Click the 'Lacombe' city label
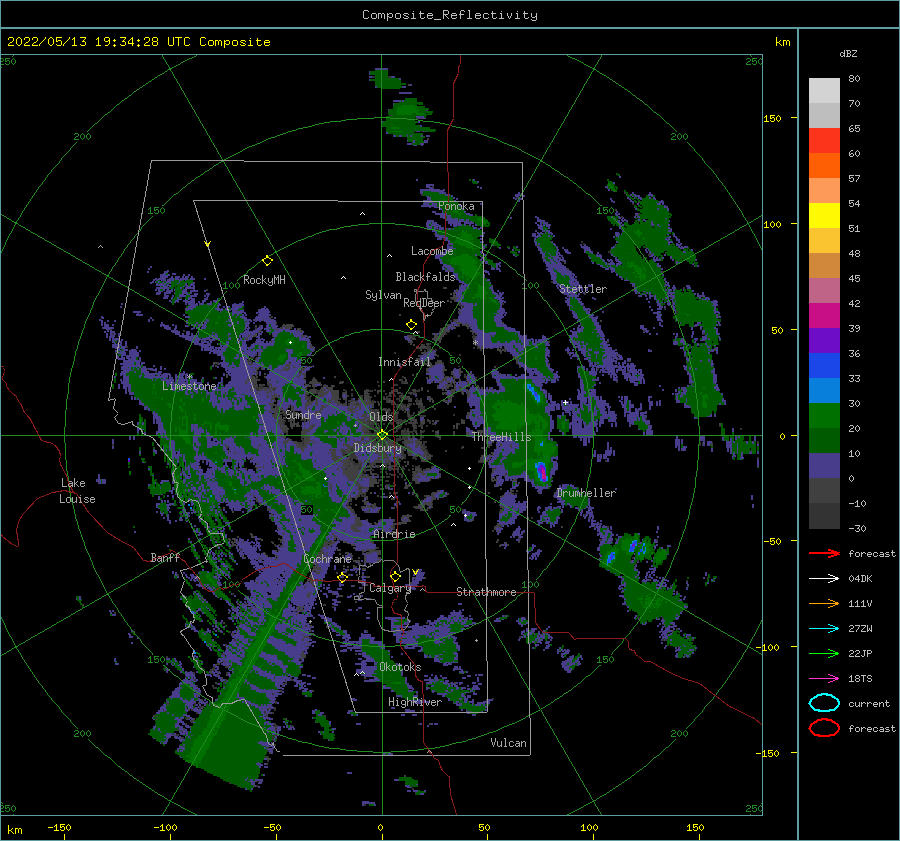 (x=432, y=251)
